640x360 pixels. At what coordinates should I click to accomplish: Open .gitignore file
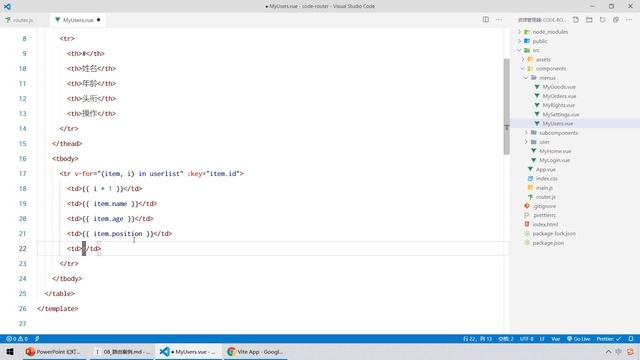pyautogui.click(x=544, y=206)
